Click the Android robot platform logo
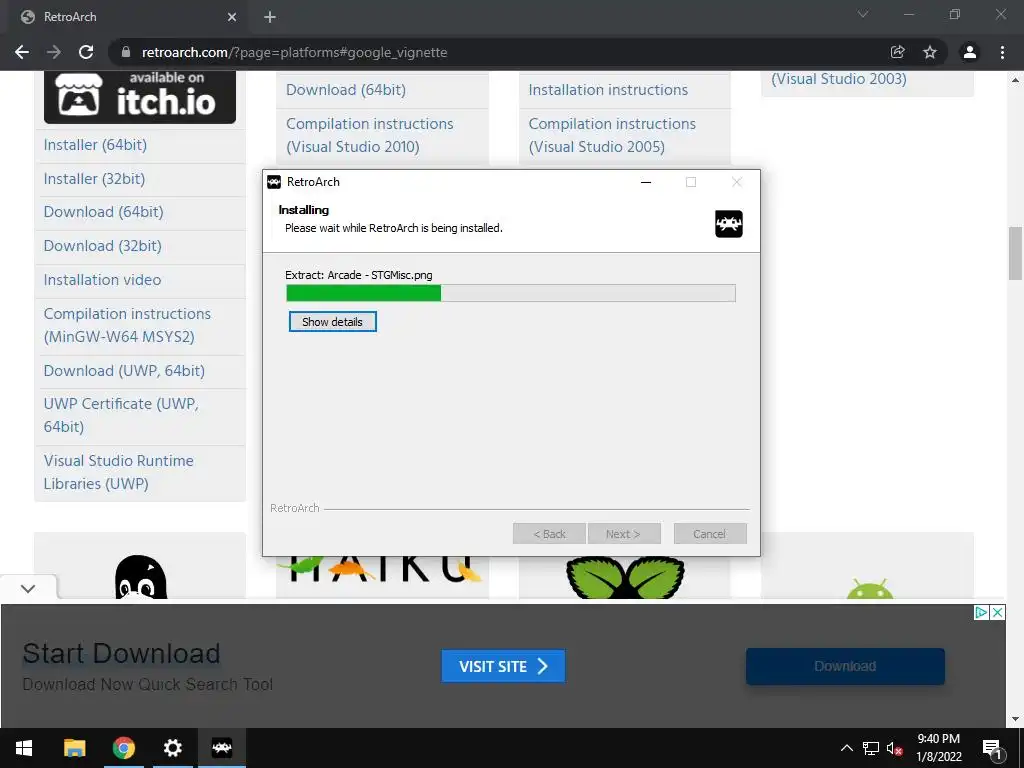Screen dimensions: 1024x768 coord(869,588)
